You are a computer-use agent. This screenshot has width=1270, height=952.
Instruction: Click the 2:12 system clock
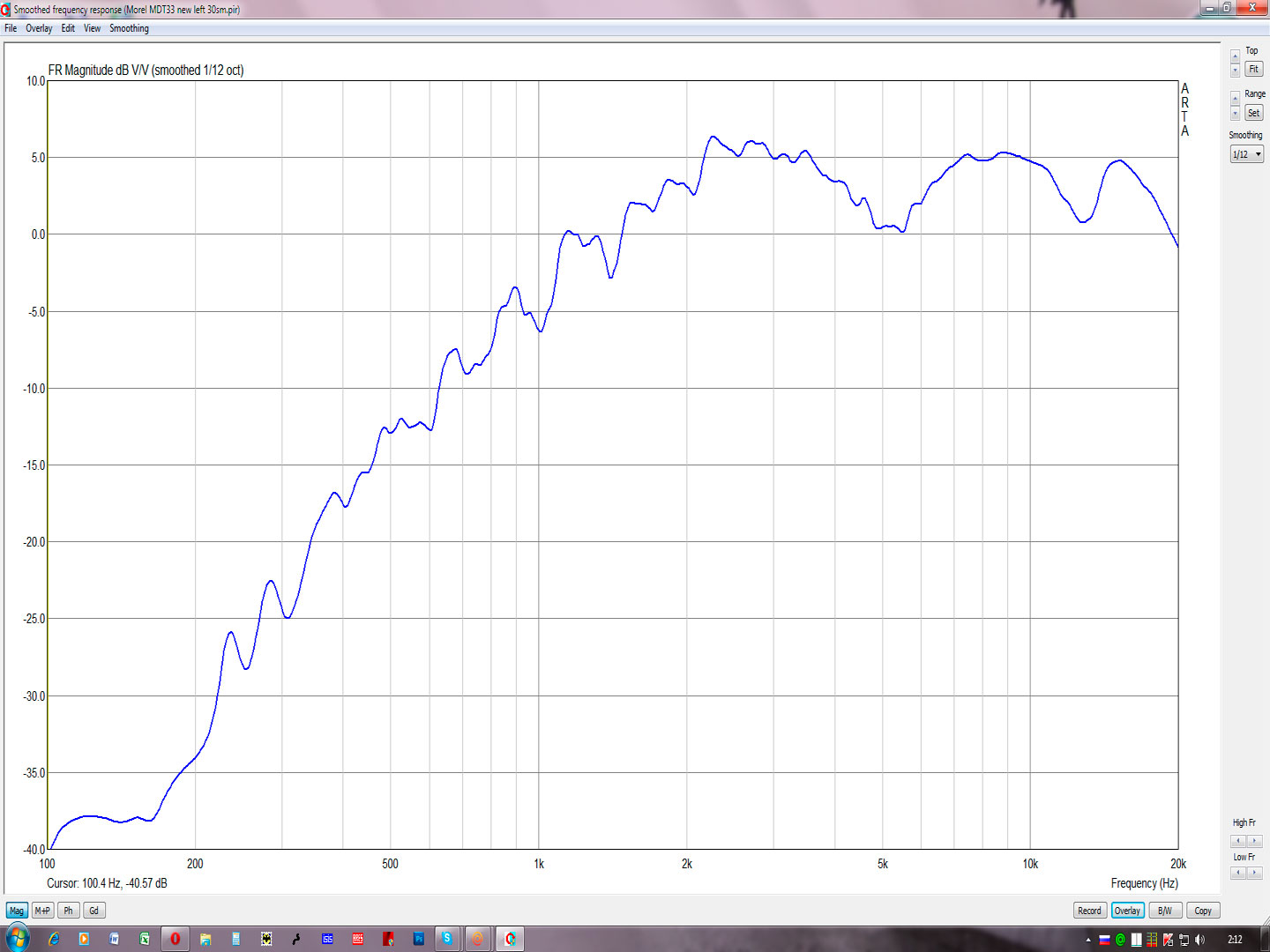(x=1235, y=940)
